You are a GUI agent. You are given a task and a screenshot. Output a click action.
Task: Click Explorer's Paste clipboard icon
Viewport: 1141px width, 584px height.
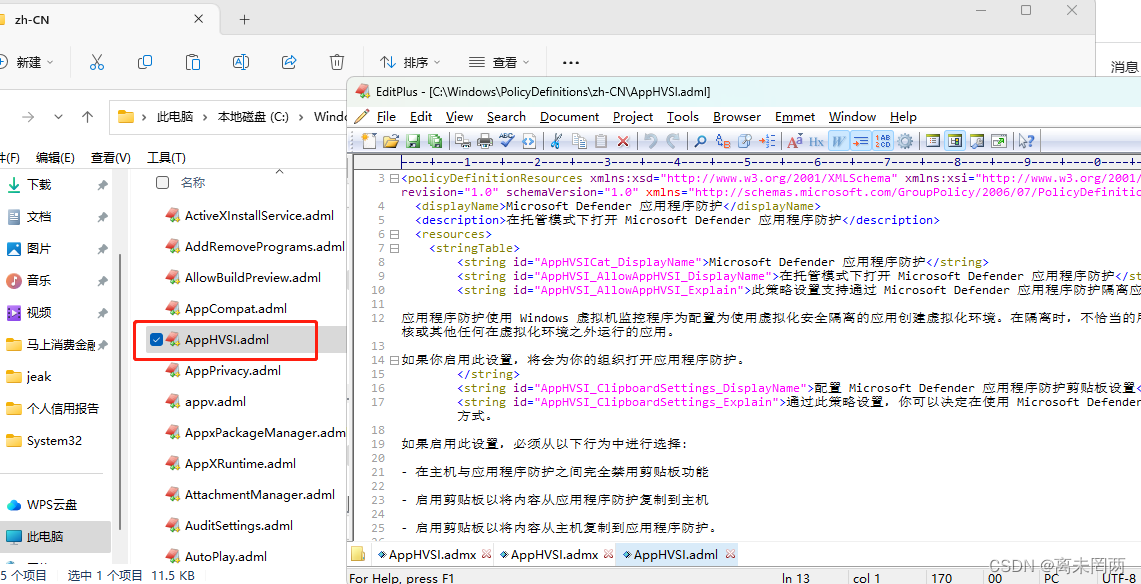click(x=193, y=63)
